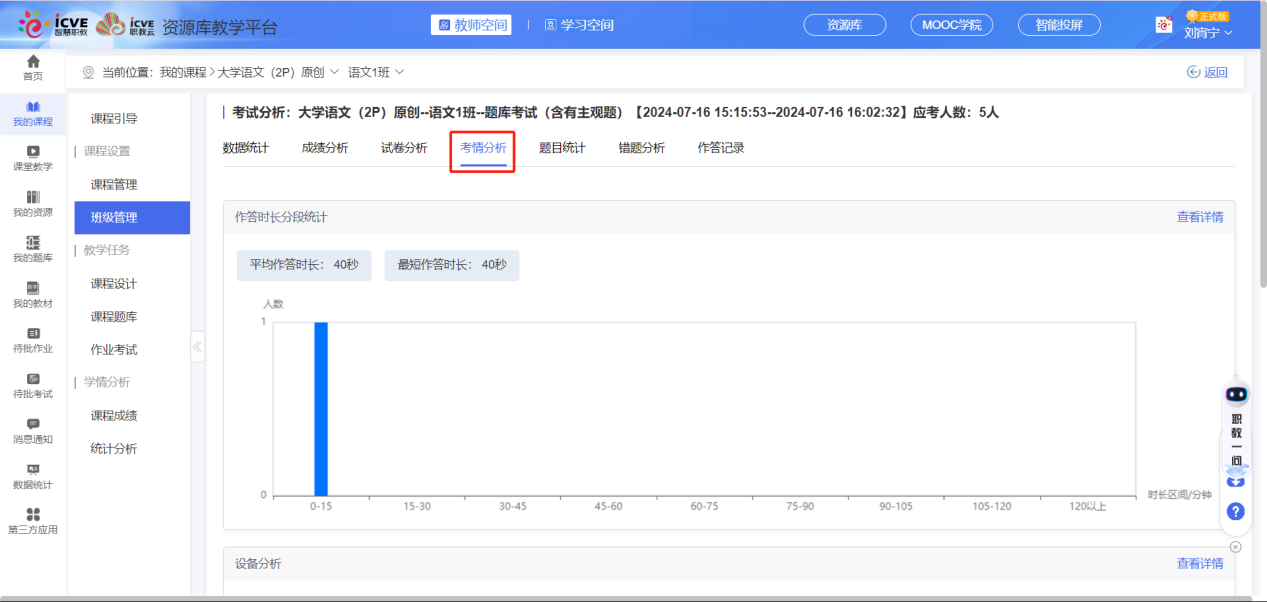The width and height of the screenshot is (1267, 602).
Task: Click the blue help question mark icon
Action: 1235,511
